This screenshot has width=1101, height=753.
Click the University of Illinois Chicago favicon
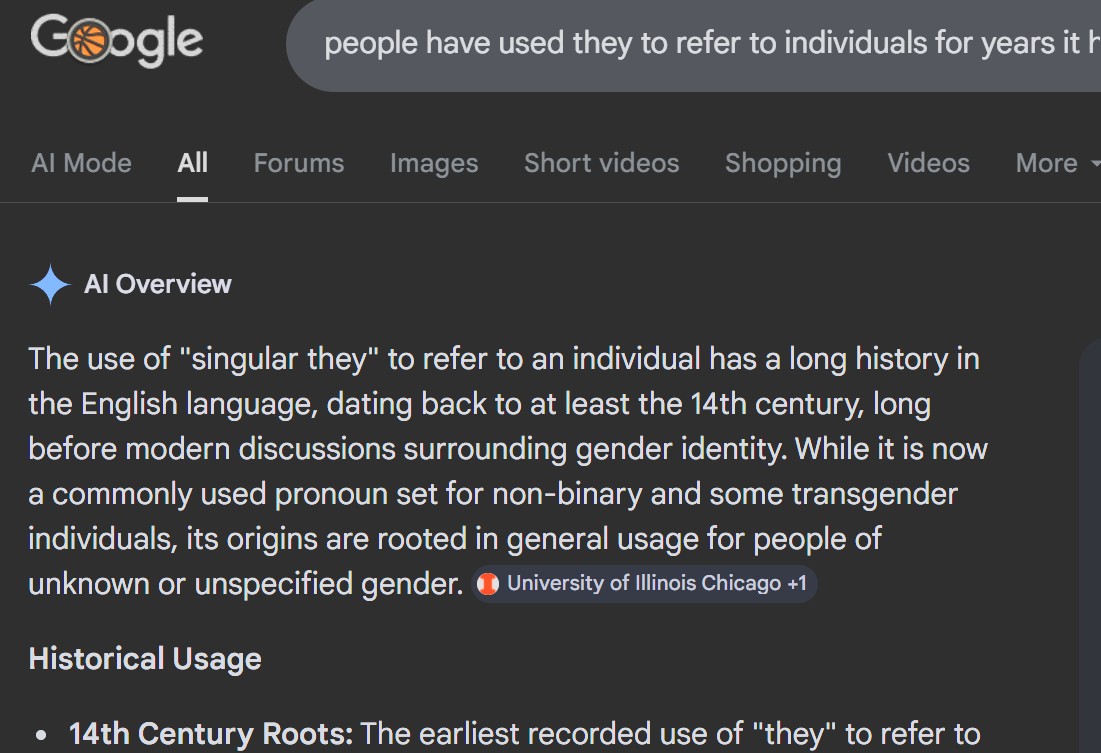point(488,584)
